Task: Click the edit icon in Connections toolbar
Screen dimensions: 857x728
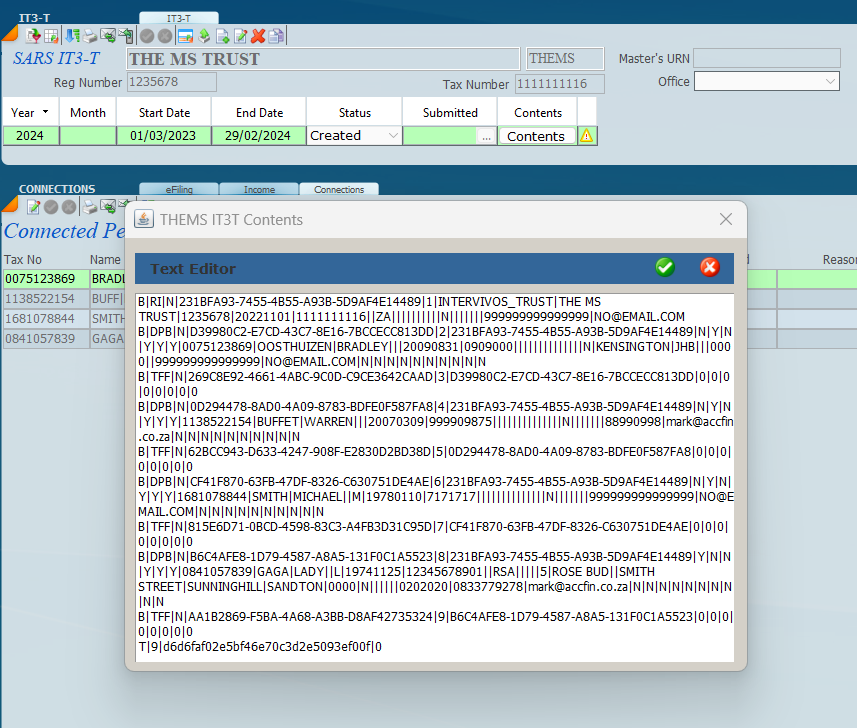Action: 33,207
